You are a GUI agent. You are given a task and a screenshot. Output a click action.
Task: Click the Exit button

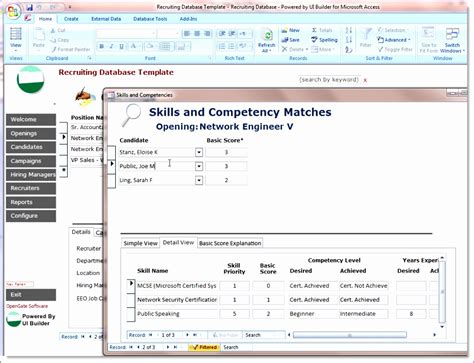click(31, 295)
